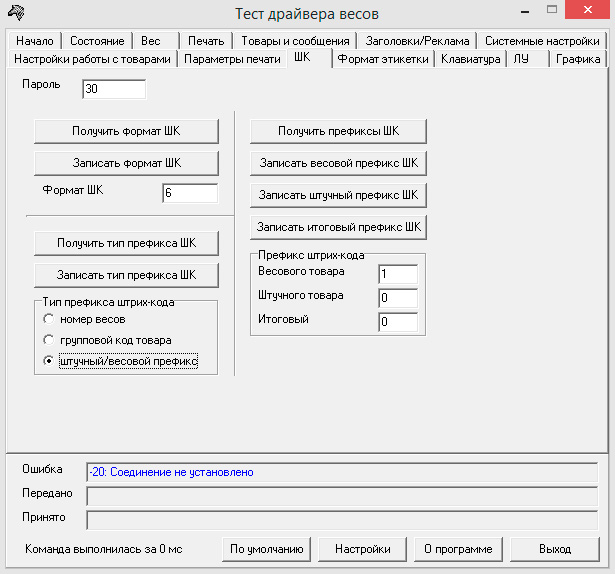615x574 pixels.
Task: Click the Принято output field
Action: 342,520
